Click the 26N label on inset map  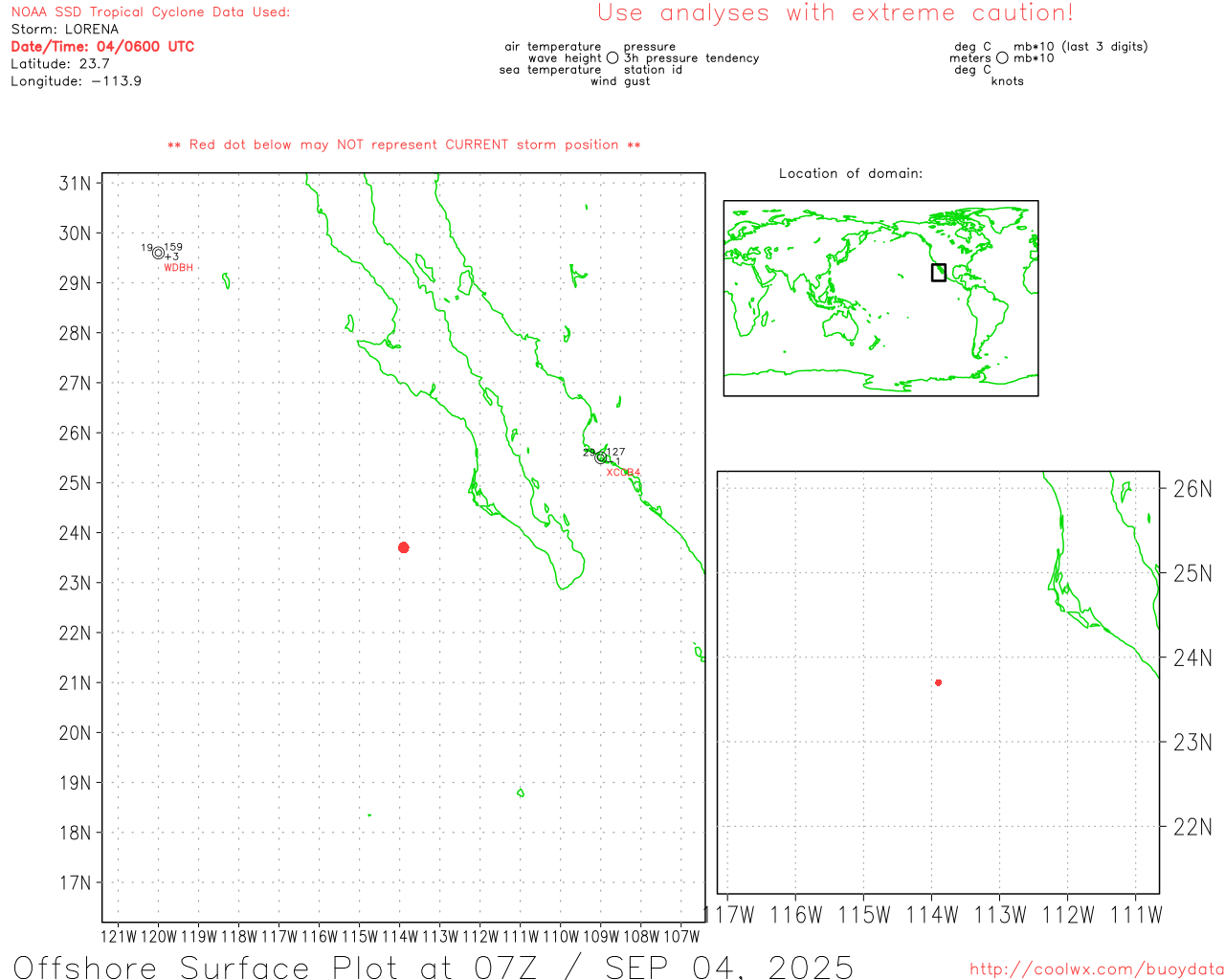tap(1192, 489)
